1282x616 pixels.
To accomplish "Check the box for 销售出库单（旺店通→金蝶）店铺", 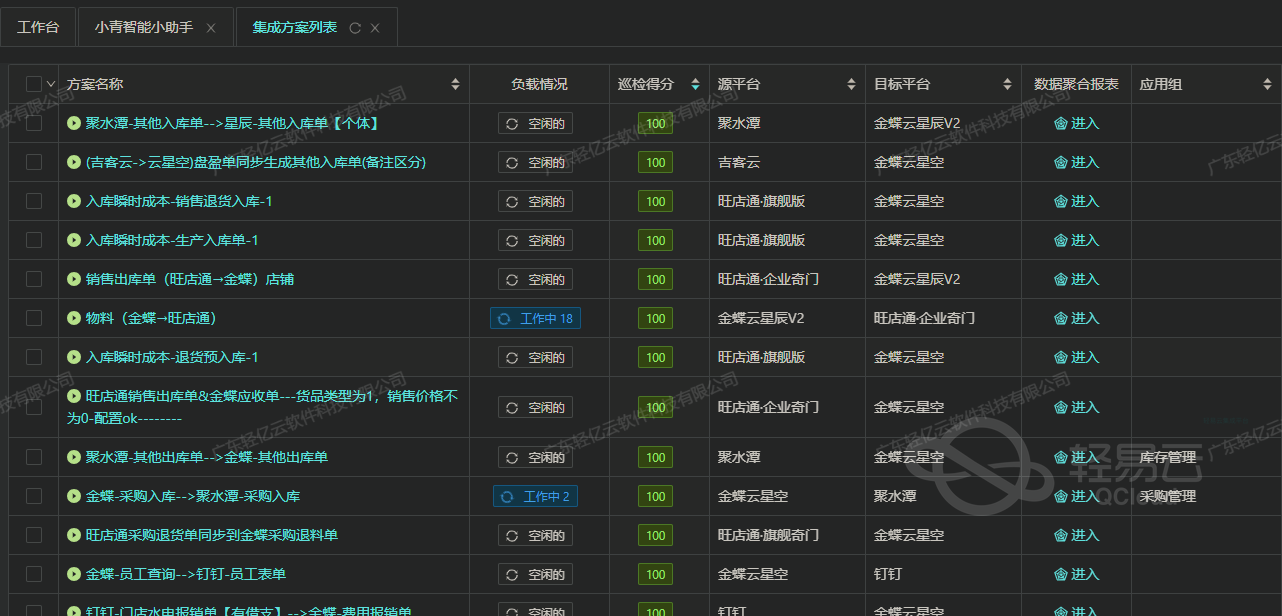I will [34, 279].
